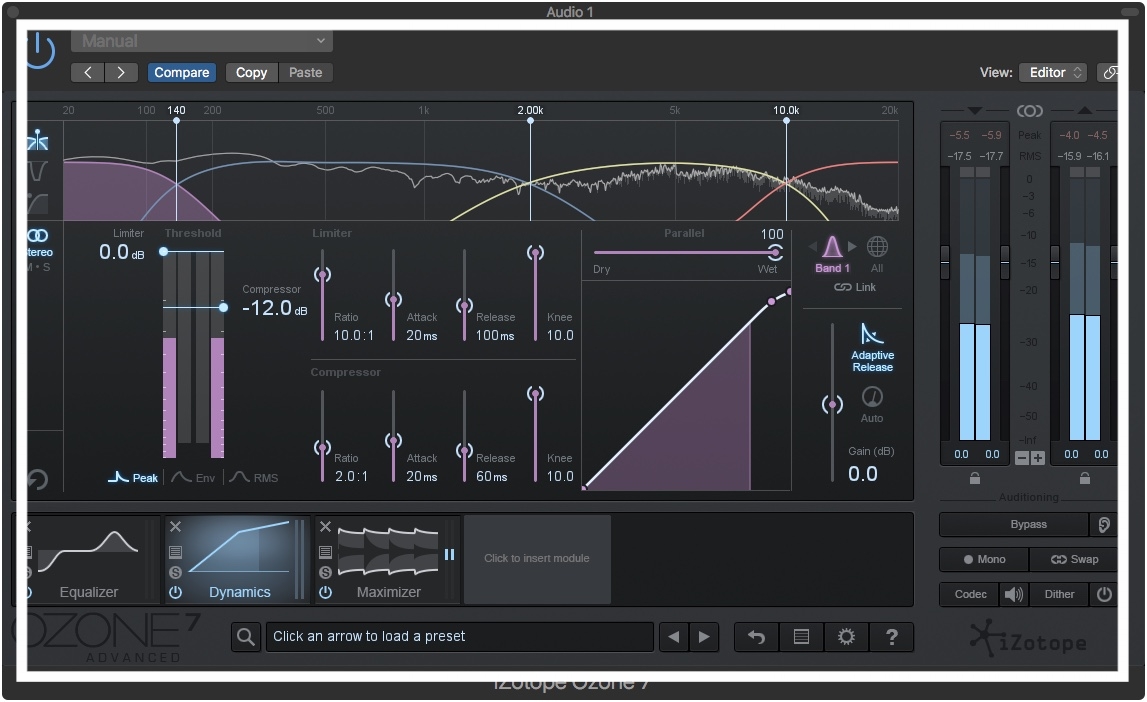
Task: Solo the Dynamics module
Action: [x=176, y=573]
